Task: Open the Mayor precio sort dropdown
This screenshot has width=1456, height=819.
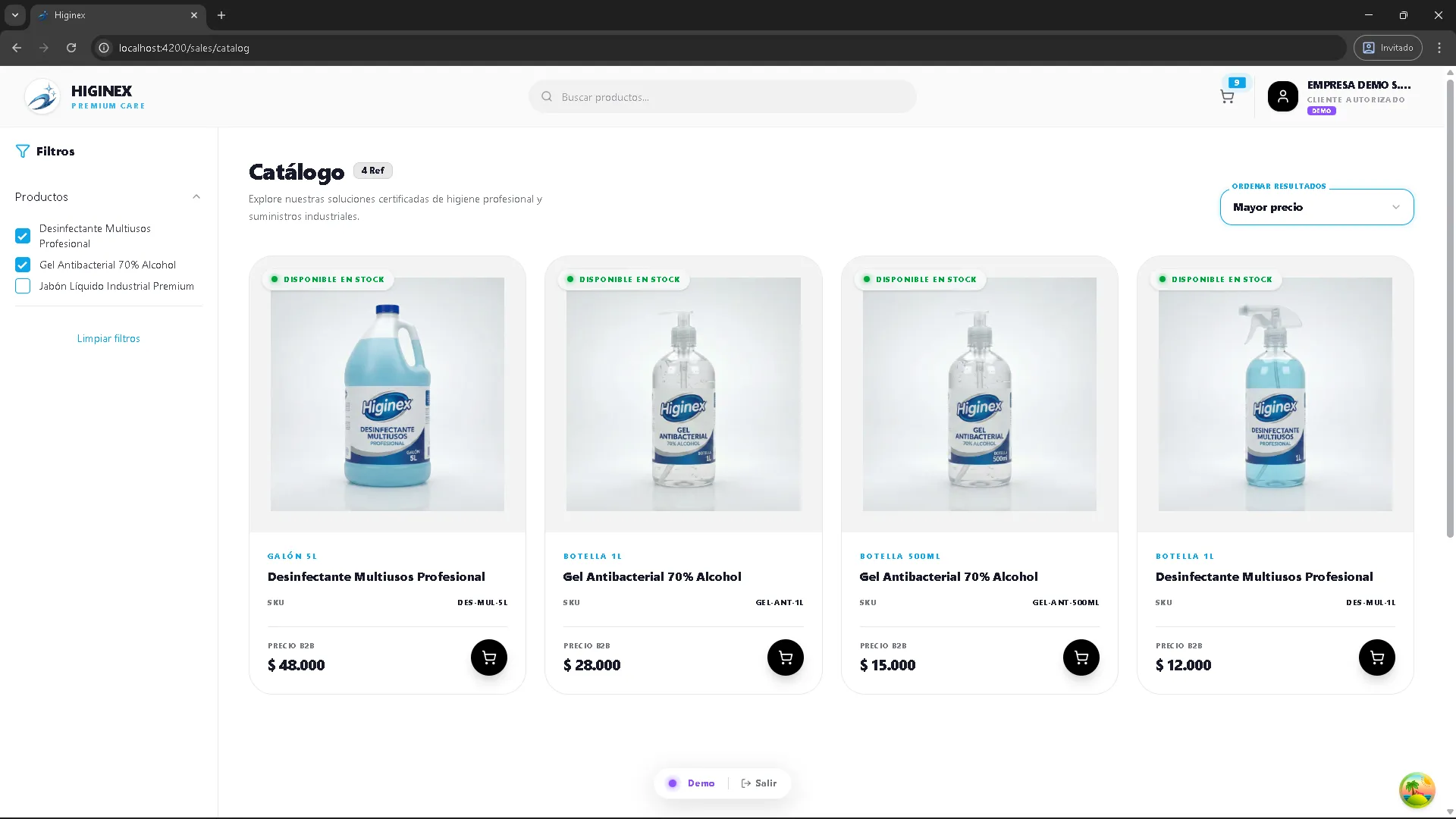Action: 1316,206
